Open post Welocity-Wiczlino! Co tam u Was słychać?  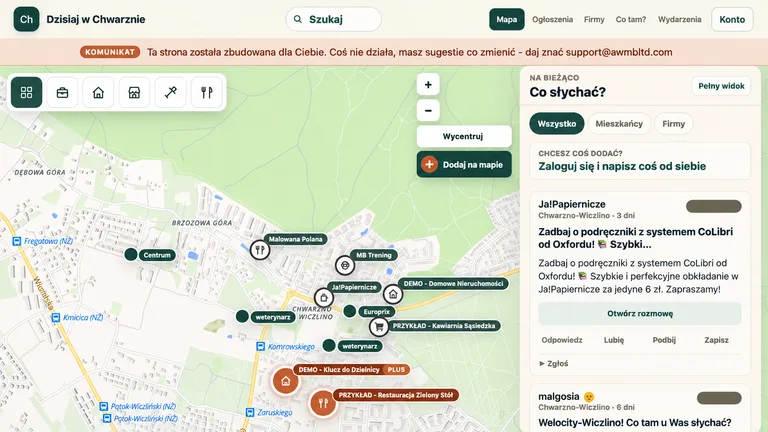[635, 422]
